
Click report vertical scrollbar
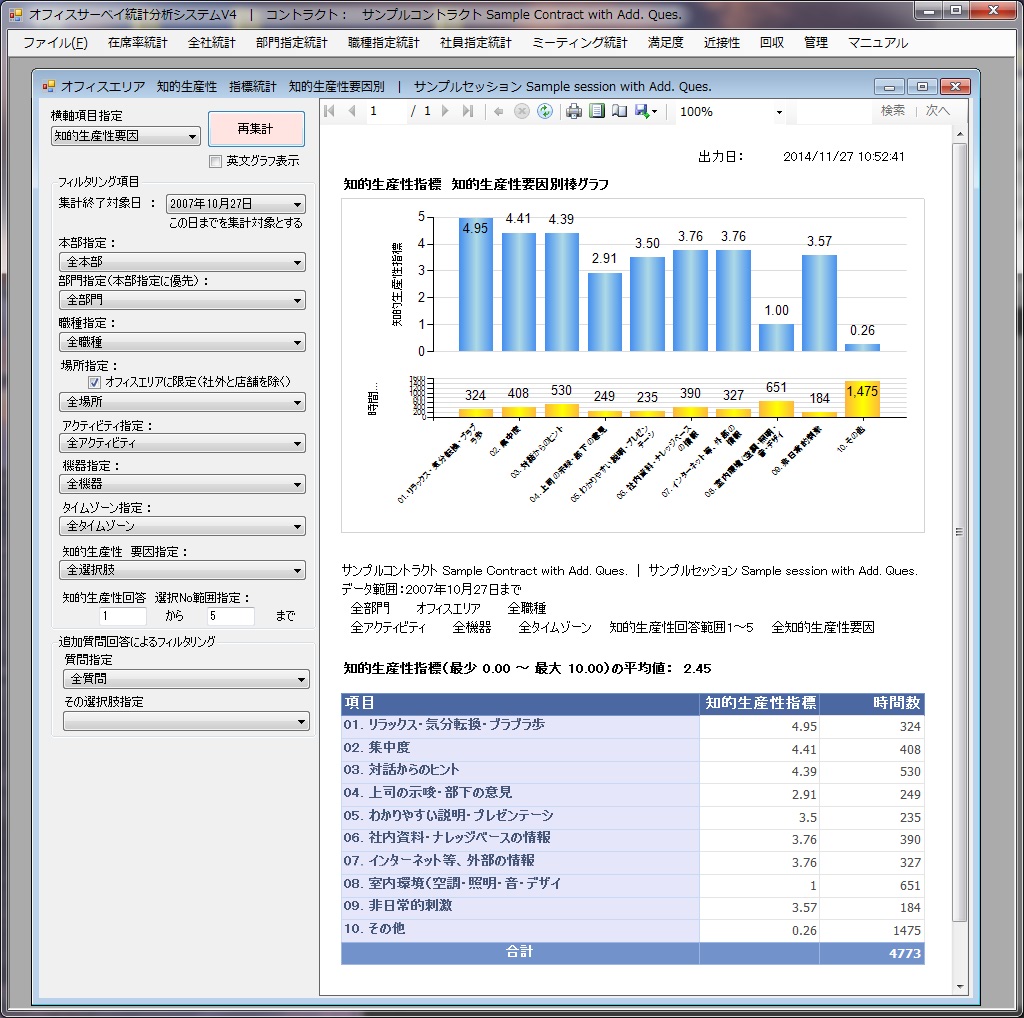(x=959, y=532)
